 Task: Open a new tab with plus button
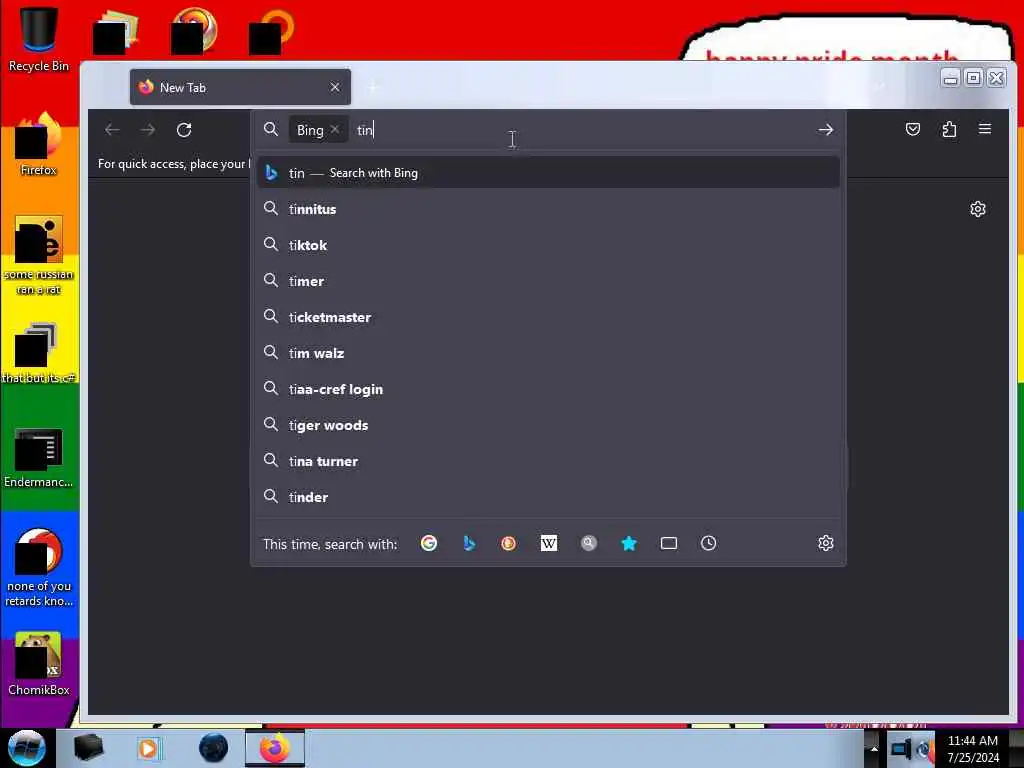pos(374,87)
